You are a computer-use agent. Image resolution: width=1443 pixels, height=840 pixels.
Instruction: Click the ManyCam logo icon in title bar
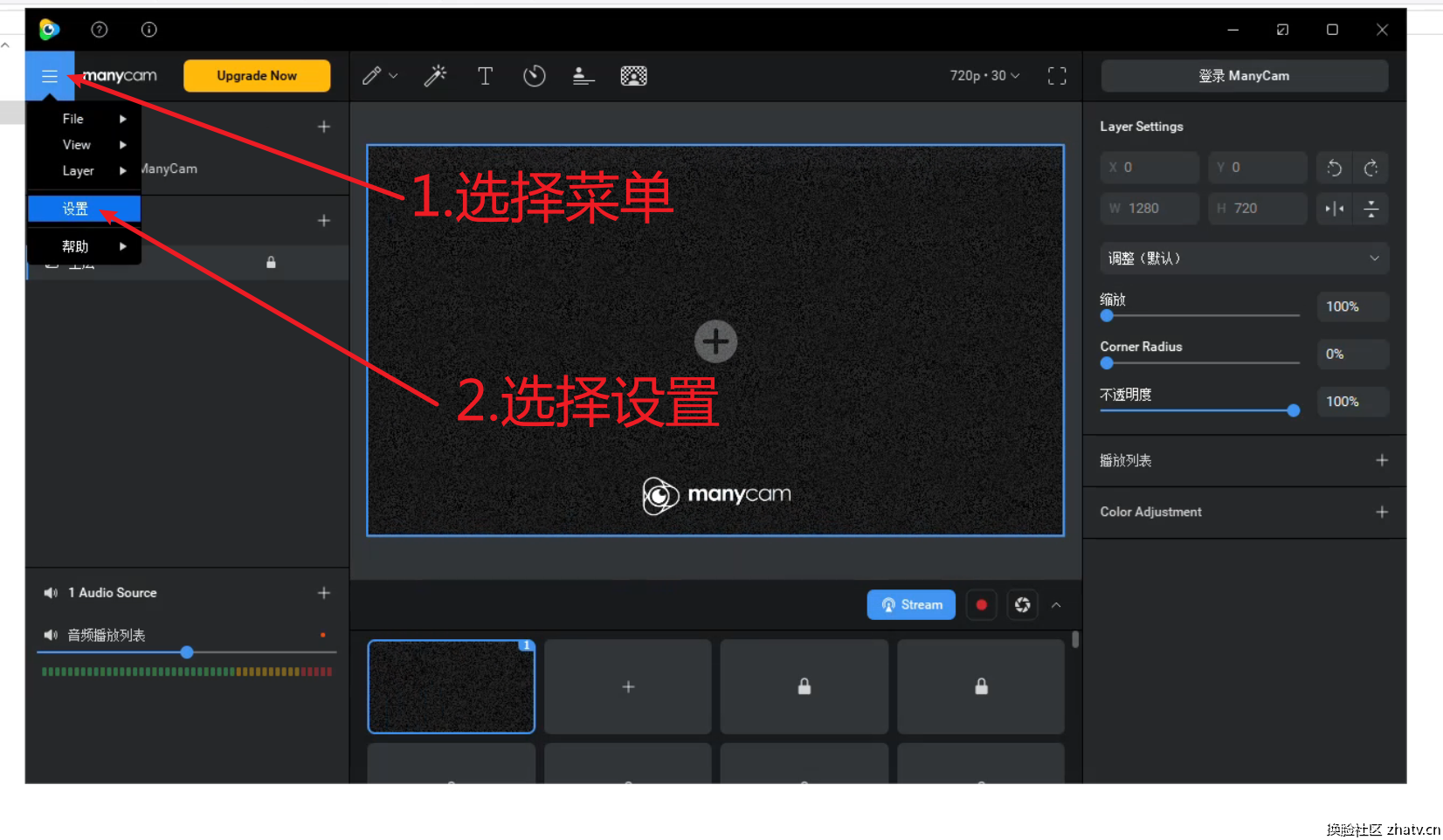click(50, 30)
